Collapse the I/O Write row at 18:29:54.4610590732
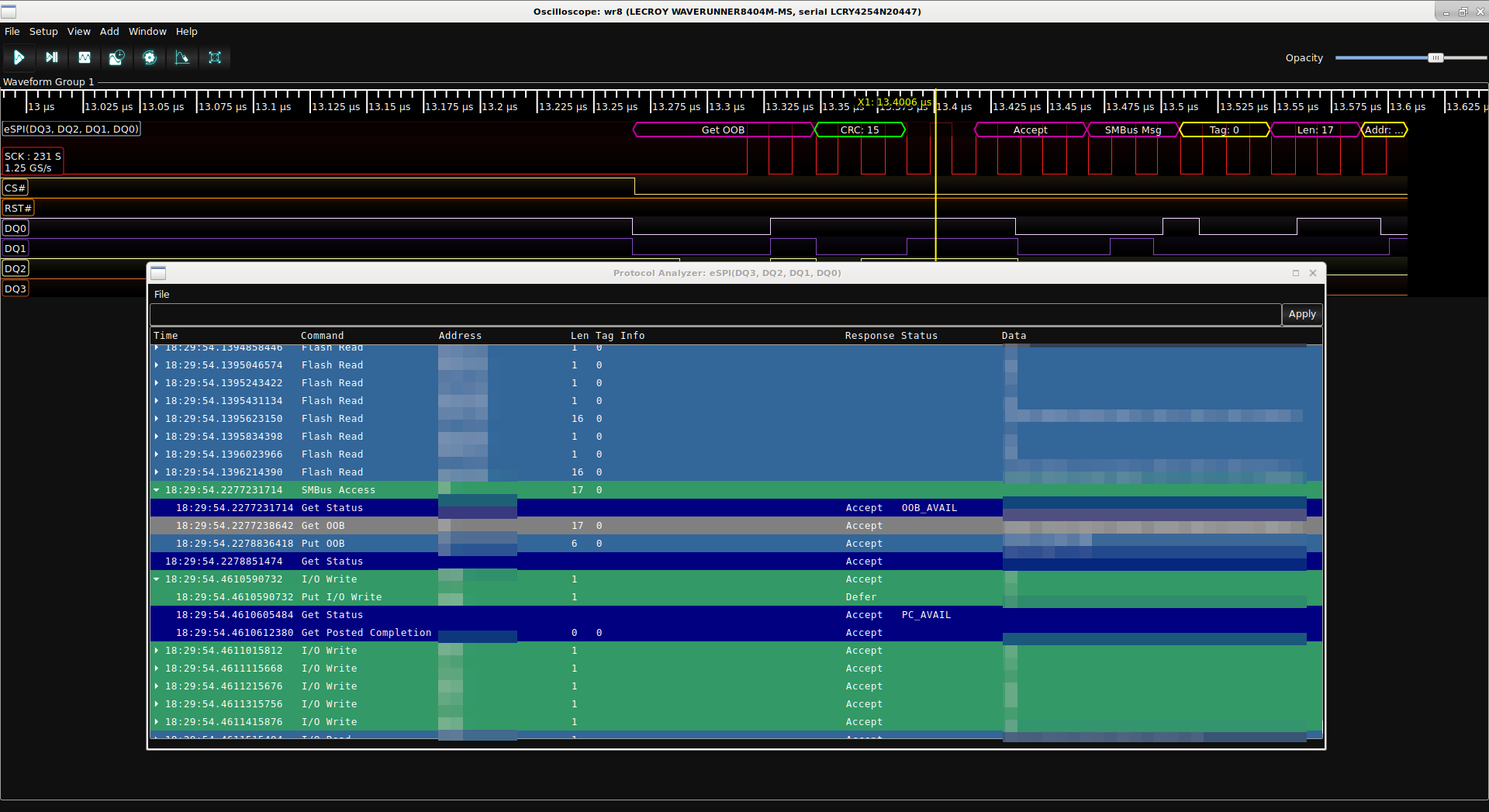The width and height of the screenshot is (1489, 812). click(157, 579)
